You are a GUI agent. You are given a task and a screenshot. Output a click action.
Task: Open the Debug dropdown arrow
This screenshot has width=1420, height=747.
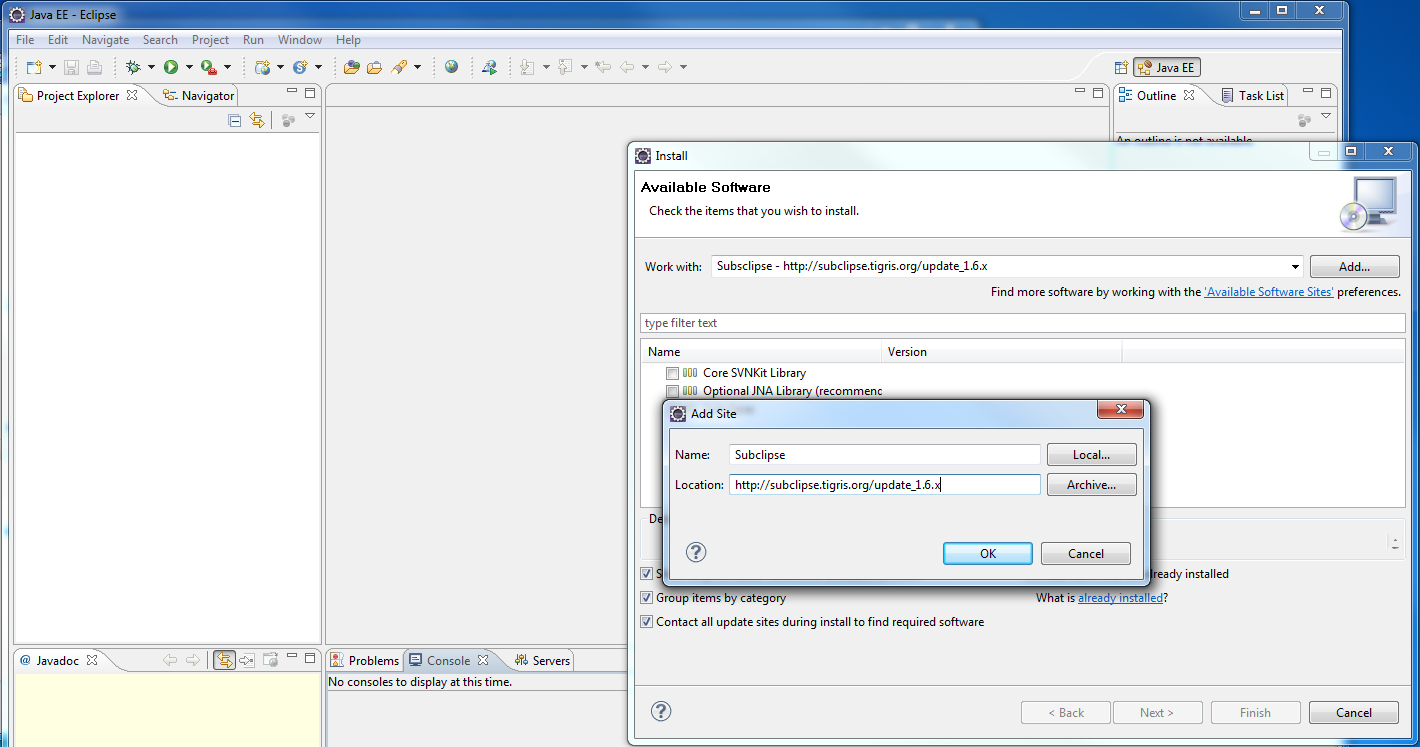click(x=151, y=67)
